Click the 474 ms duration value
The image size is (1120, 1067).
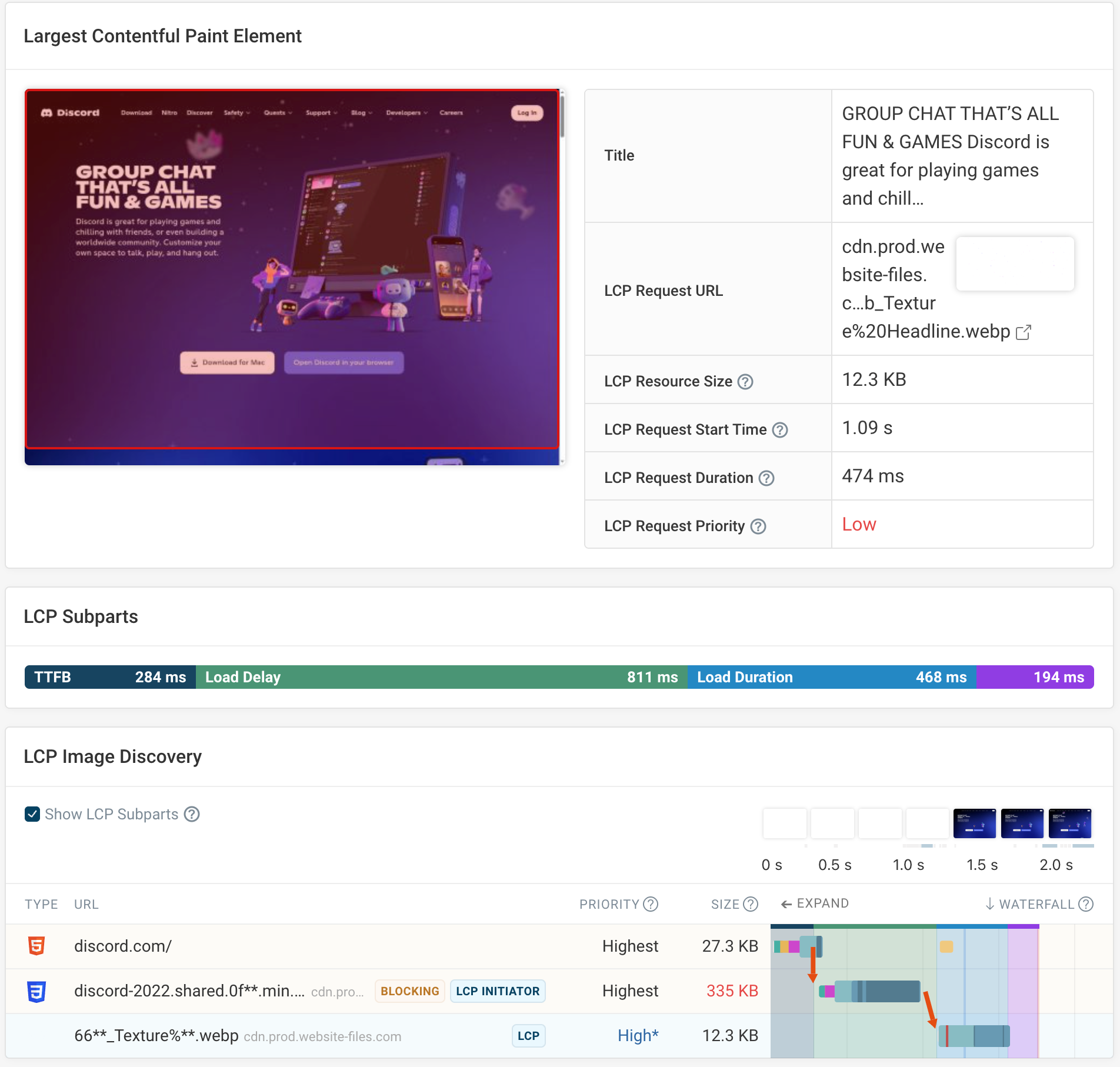(x=873, y=476)
